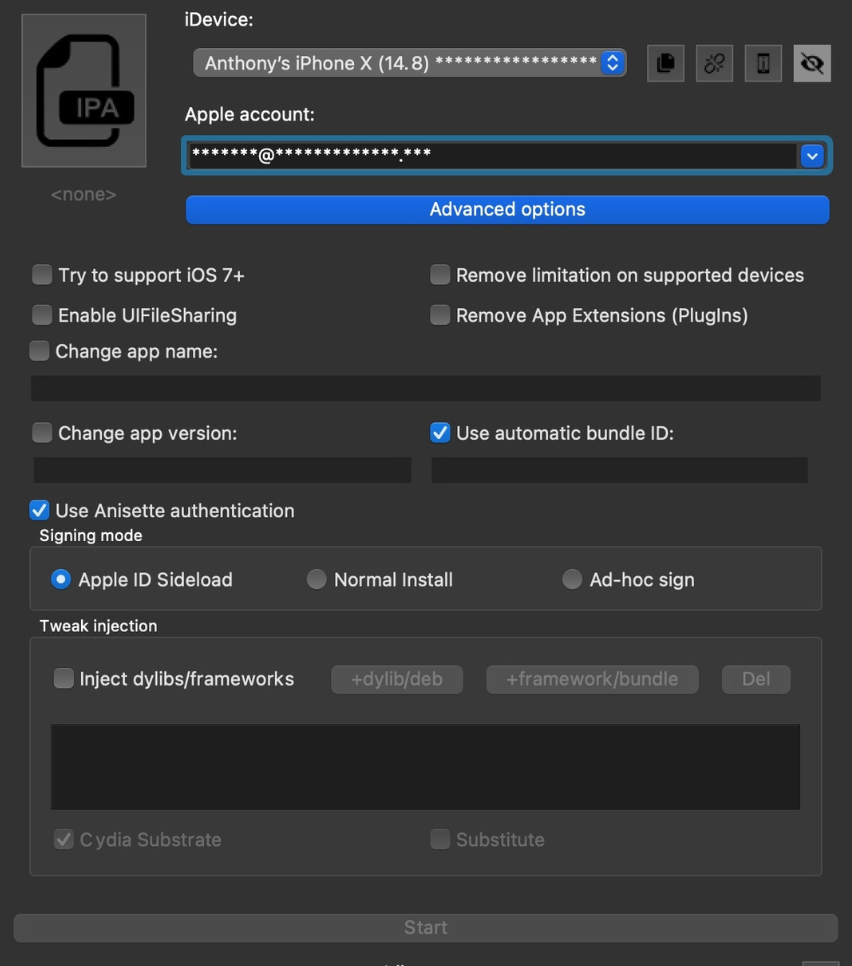Image resolution: width=852 pixels, height=966 pixels.
Task: Click the pairing link icon
Action: (x=714, y=64)
